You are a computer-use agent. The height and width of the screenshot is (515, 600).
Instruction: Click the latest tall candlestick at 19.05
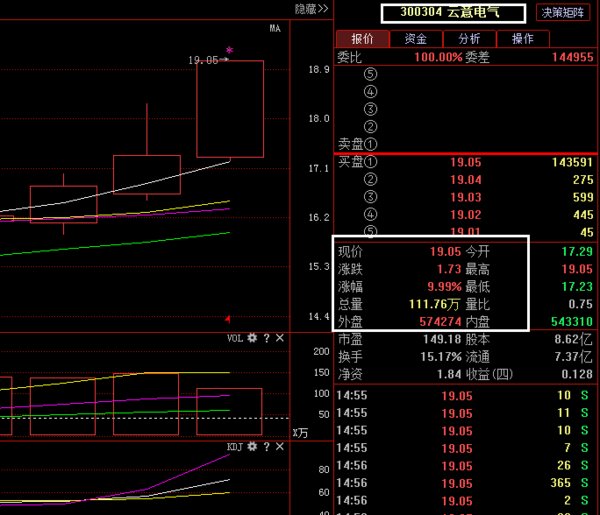(x=230, y=109)
